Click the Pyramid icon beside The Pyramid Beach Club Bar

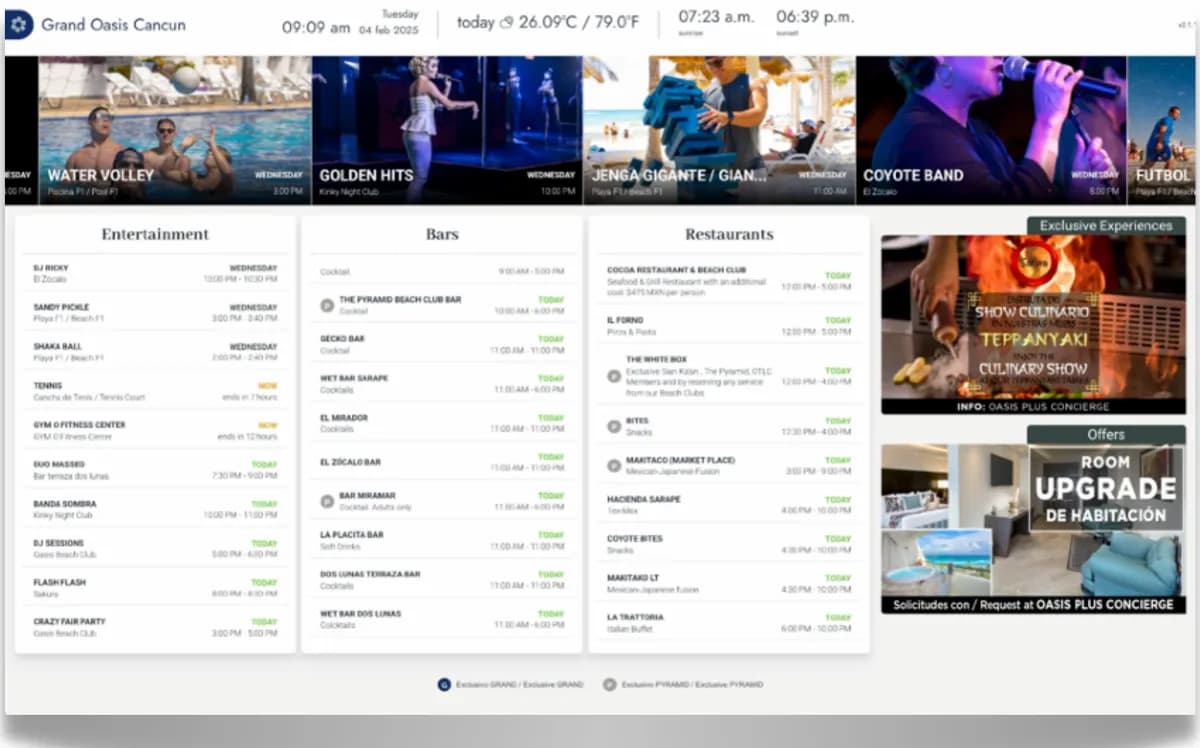coord(327,305)
